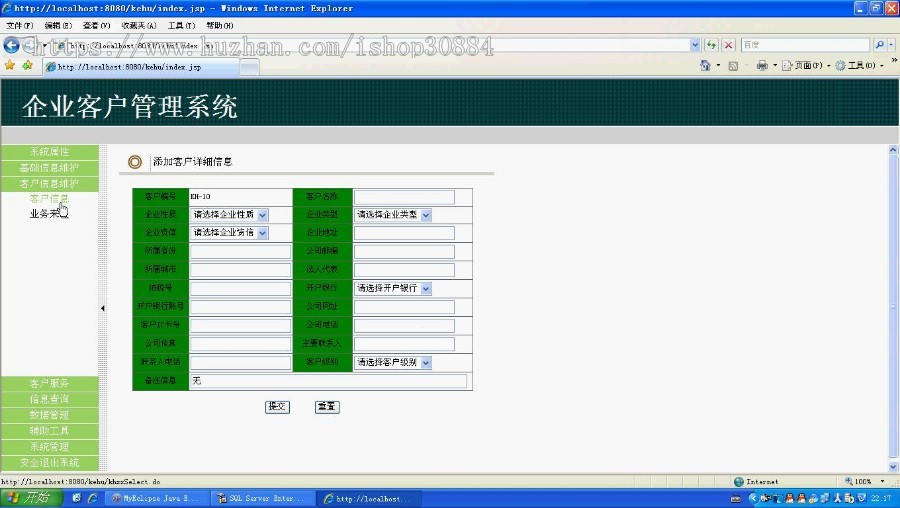Click the 提交 submit button
900x508 pixels.
277,406
